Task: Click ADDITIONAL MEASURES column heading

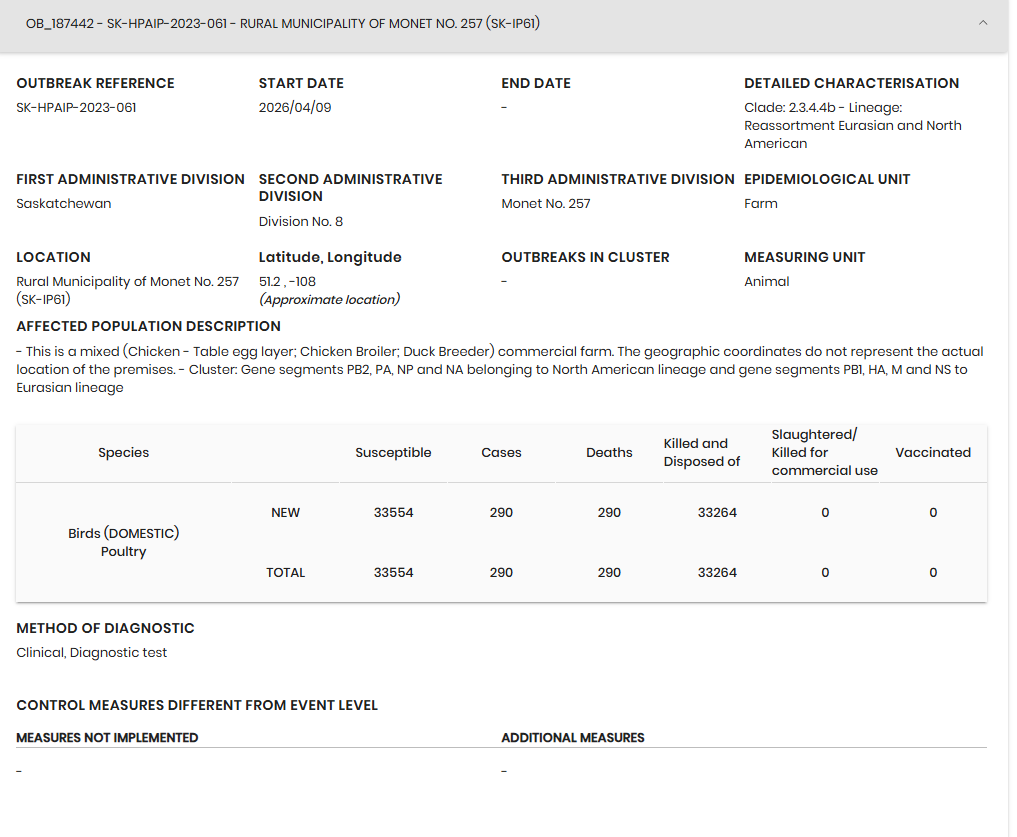Action: [x=573, y=738]
